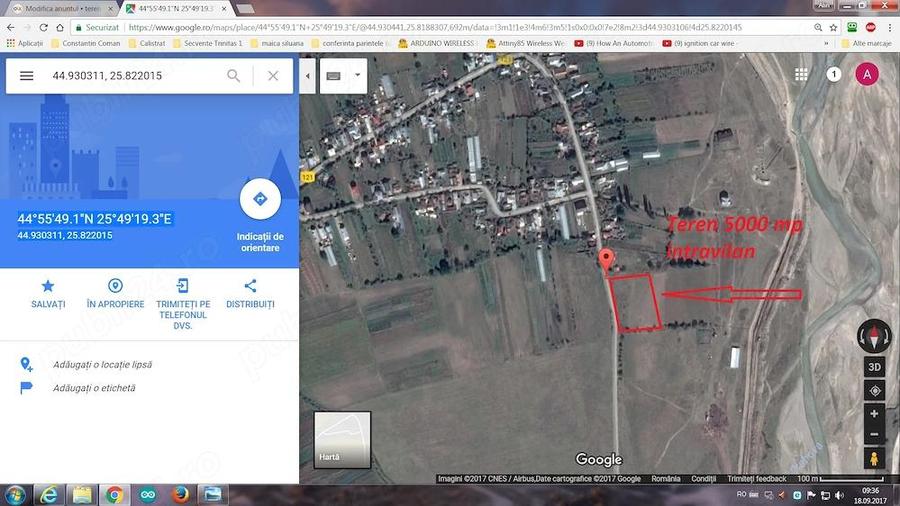The height and width of the screenshot is (506, 900).
Task: Click the red location pin on map
Action: [606, 259]
